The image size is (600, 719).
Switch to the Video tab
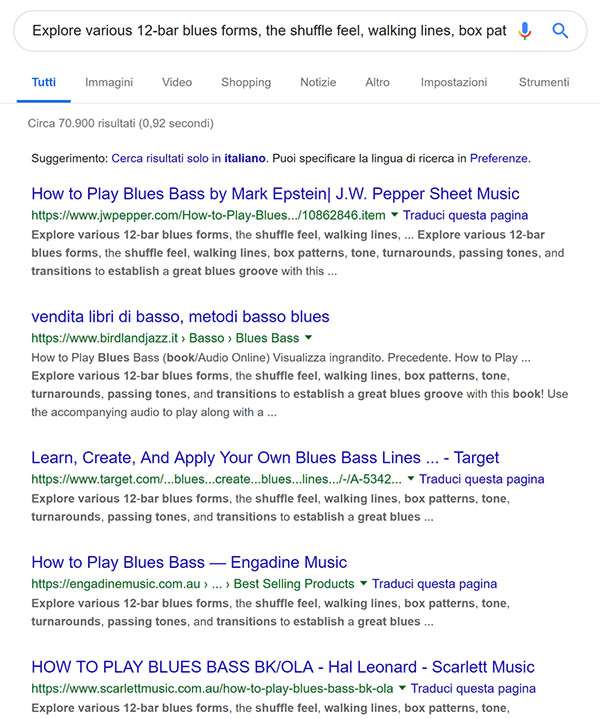coord(177,82)
